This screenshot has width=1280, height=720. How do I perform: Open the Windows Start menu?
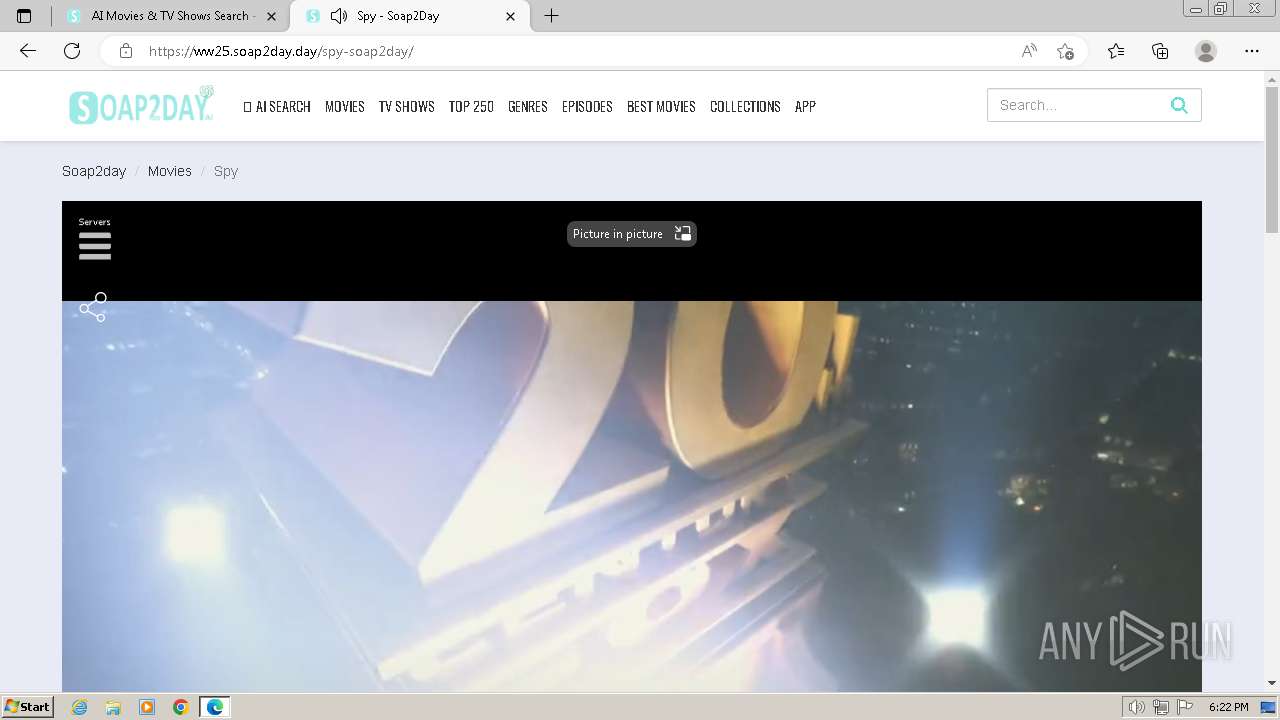coord(28,707)
